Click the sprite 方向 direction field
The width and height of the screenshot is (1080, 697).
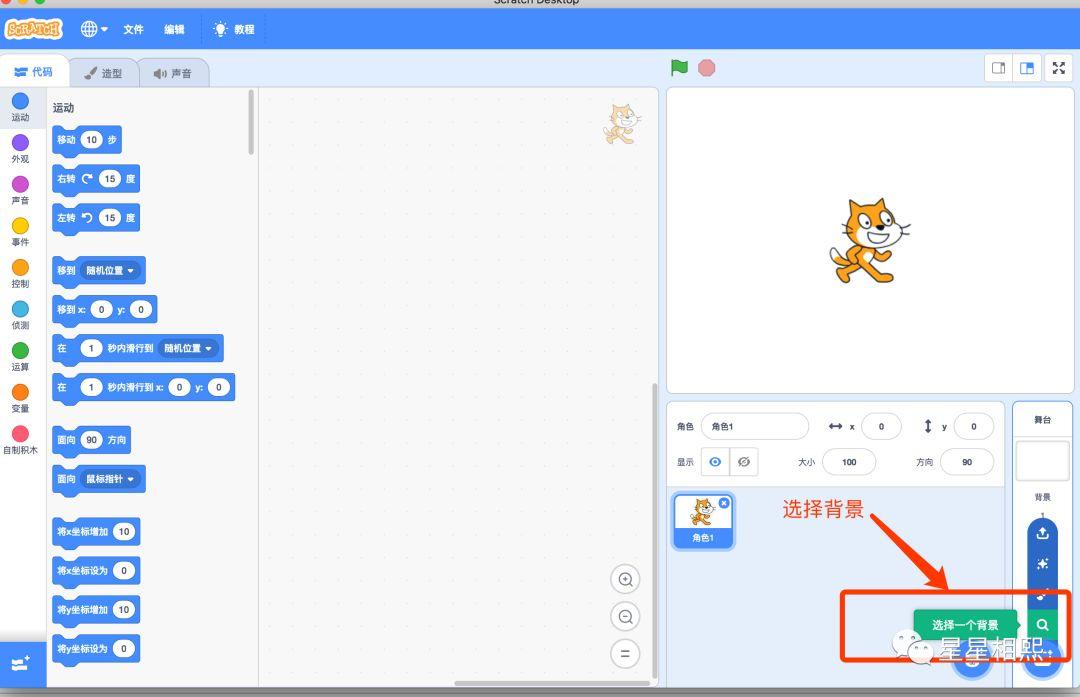pos(967,462)
